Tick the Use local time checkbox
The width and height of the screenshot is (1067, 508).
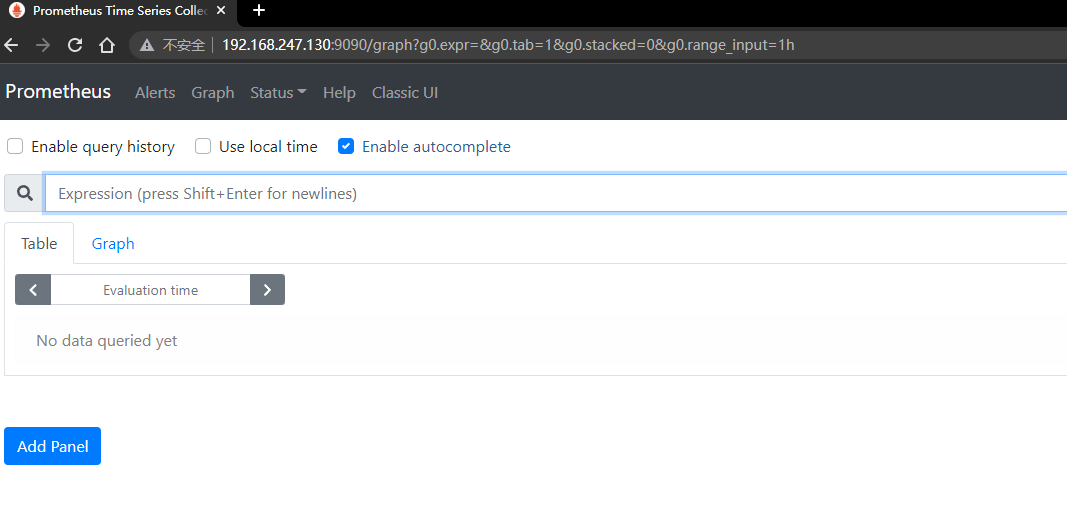(203, 146)
